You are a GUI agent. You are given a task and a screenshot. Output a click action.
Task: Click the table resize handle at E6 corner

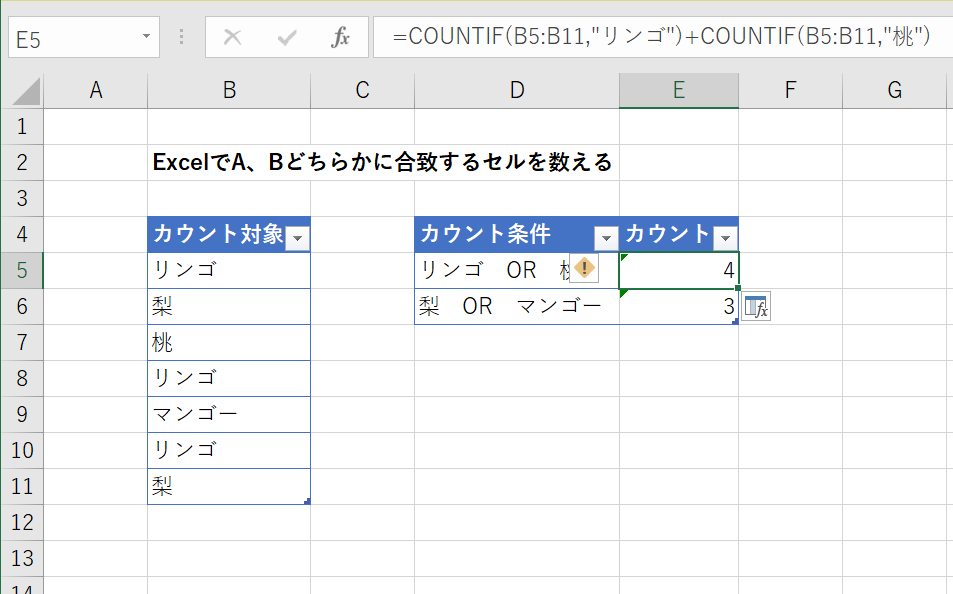[x=735, y=322]
